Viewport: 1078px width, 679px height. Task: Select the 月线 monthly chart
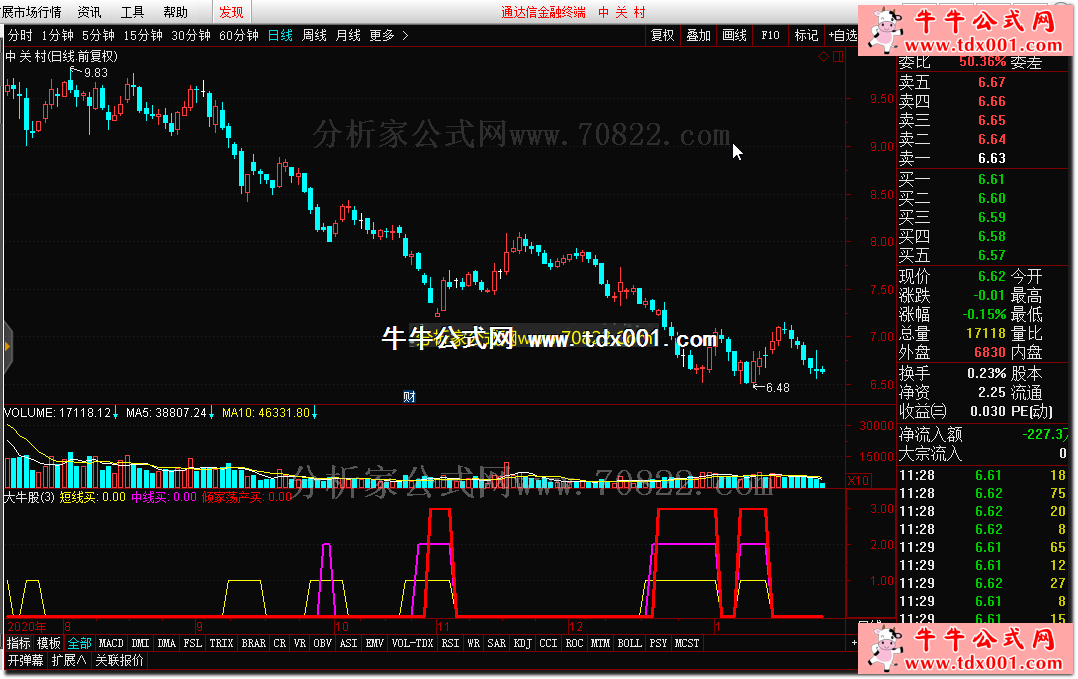coord(348,35)
